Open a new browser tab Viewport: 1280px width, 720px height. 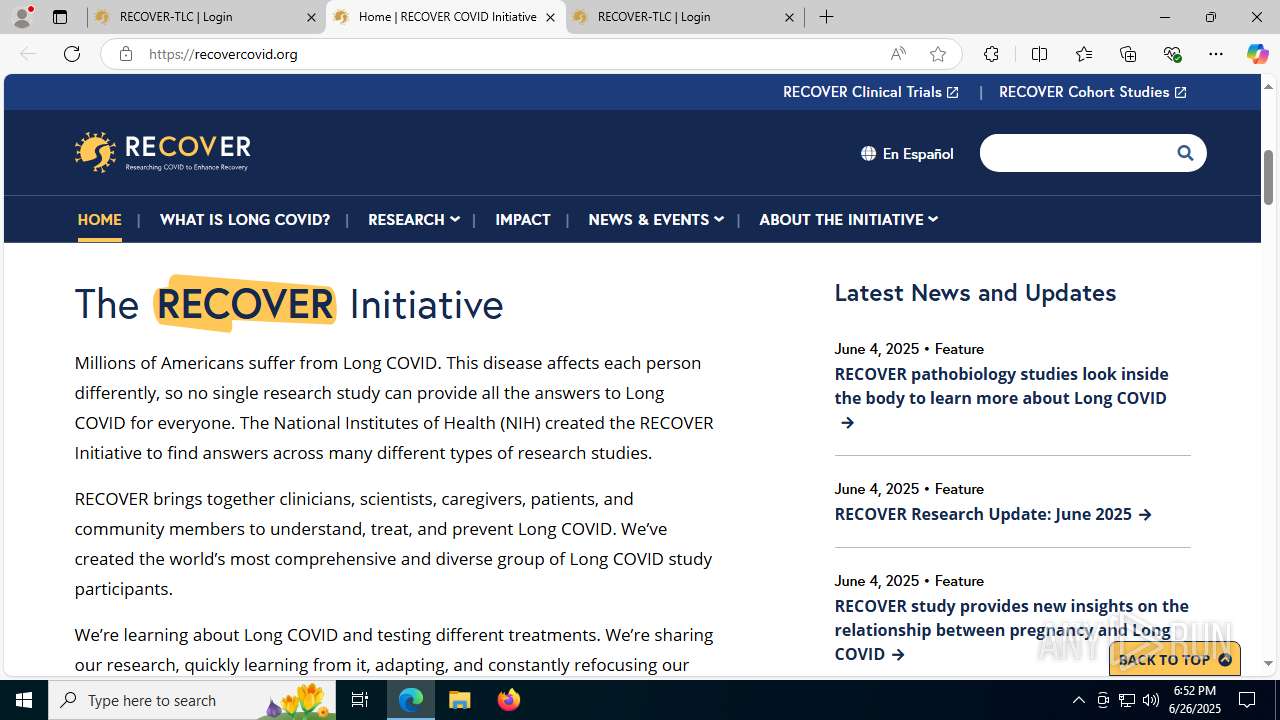(826, 17)
